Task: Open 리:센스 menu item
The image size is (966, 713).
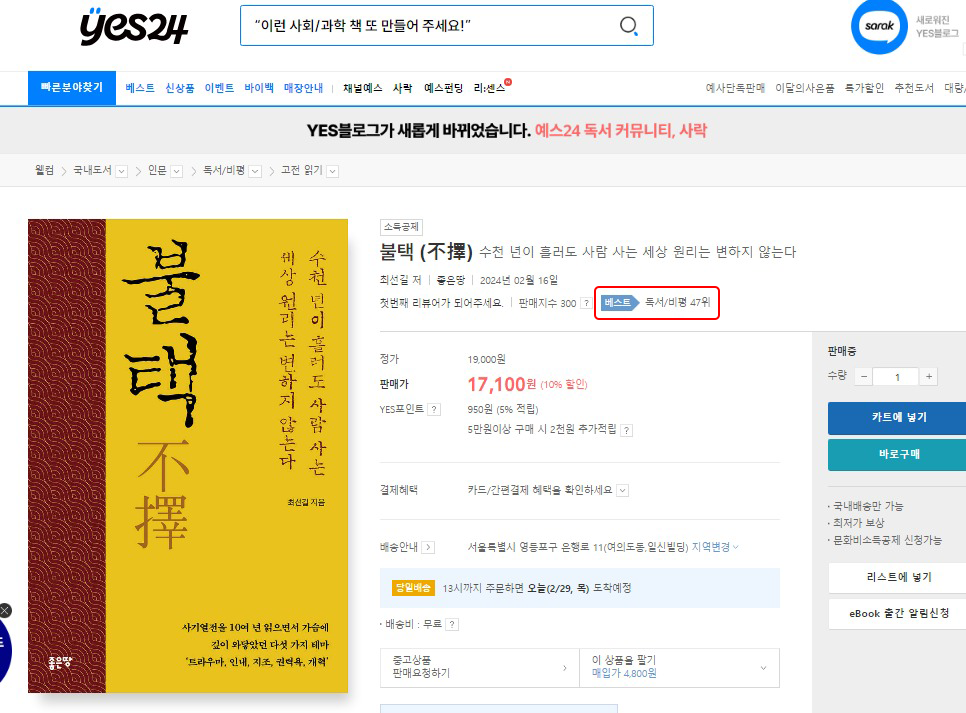Action: click(x=490, y=88)
